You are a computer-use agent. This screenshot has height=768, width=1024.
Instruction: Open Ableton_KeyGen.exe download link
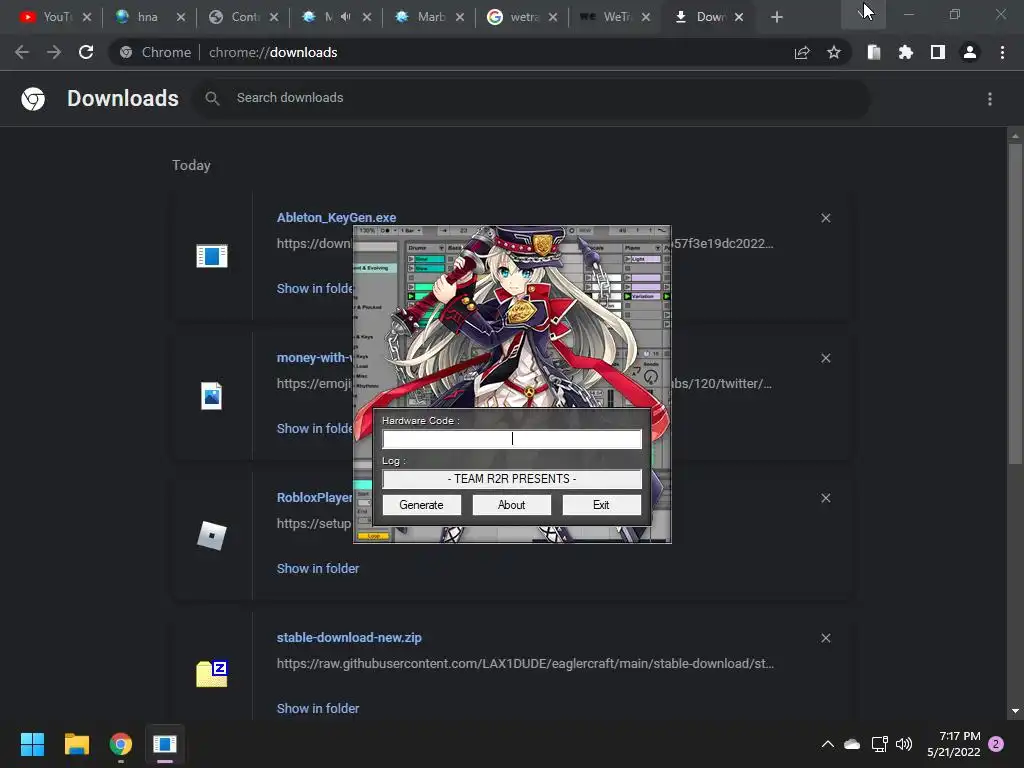(336, 217)
